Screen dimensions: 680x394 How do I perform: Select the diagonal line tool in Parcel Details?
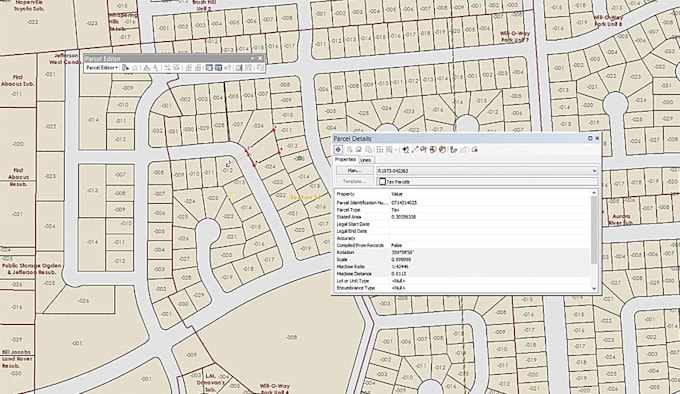pos(415,150)
